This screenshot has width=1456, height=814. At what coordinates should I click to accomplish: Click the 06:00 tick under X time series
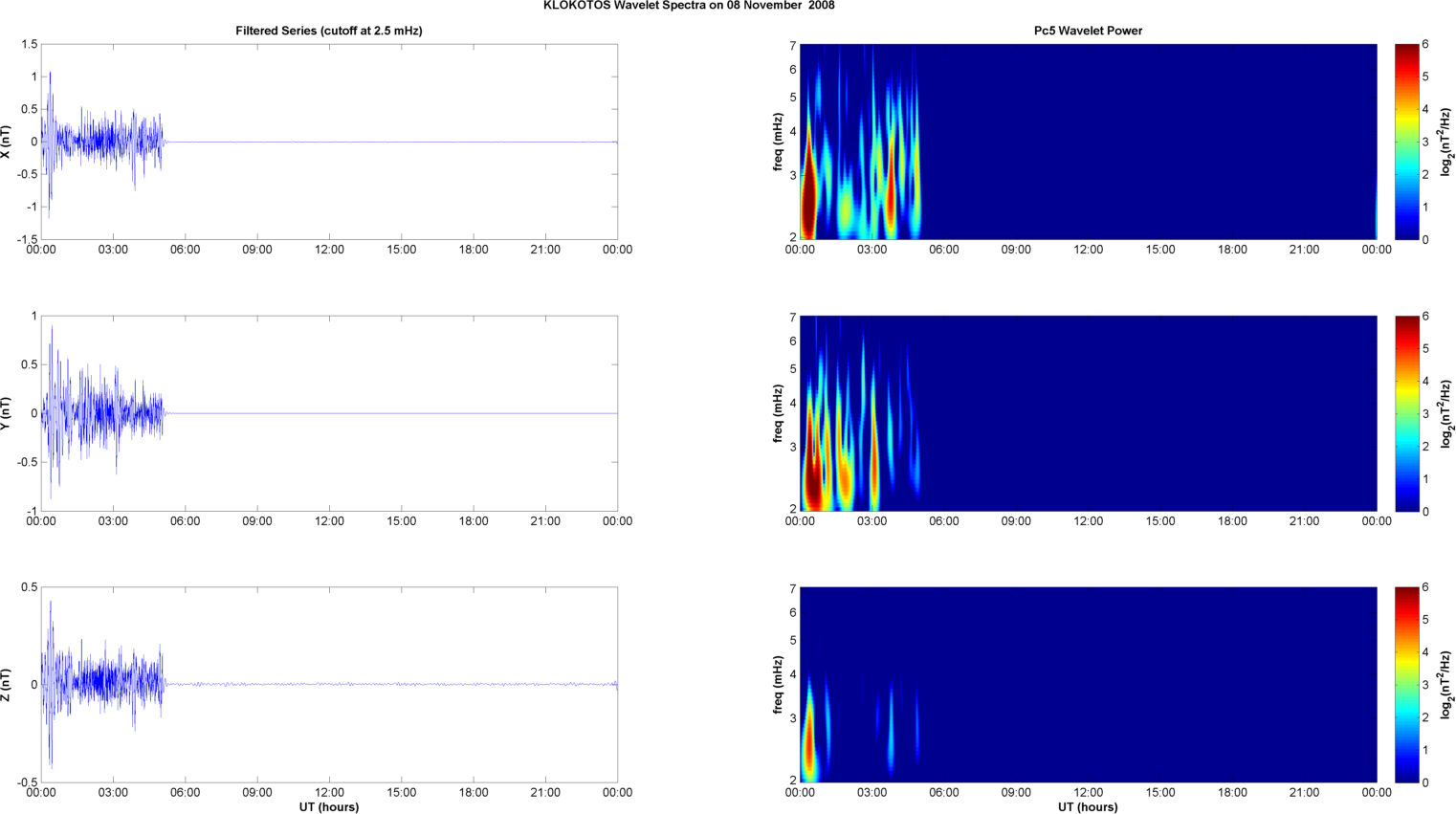click(x=185, y=250)
